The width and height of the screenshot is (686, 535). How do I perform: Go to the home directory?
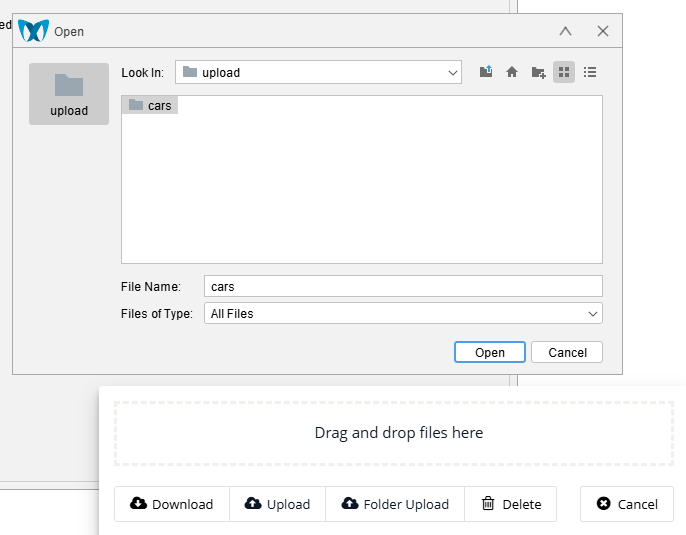[512, 72]
